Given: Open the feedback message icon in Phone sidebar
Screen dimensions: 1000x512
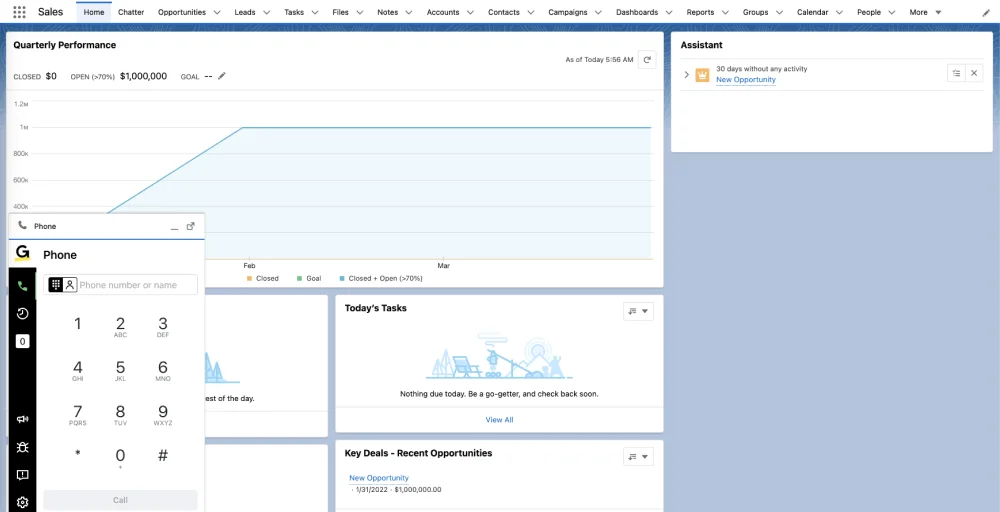Looking at the screenshot, I should (x=22, y=475).
